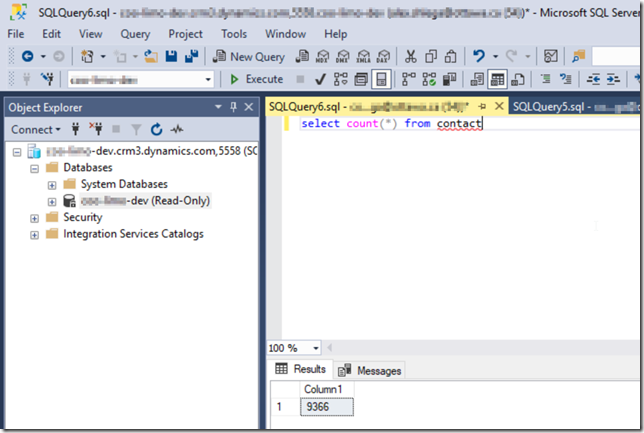Click the Database Engine Query icon

[302, 56]
